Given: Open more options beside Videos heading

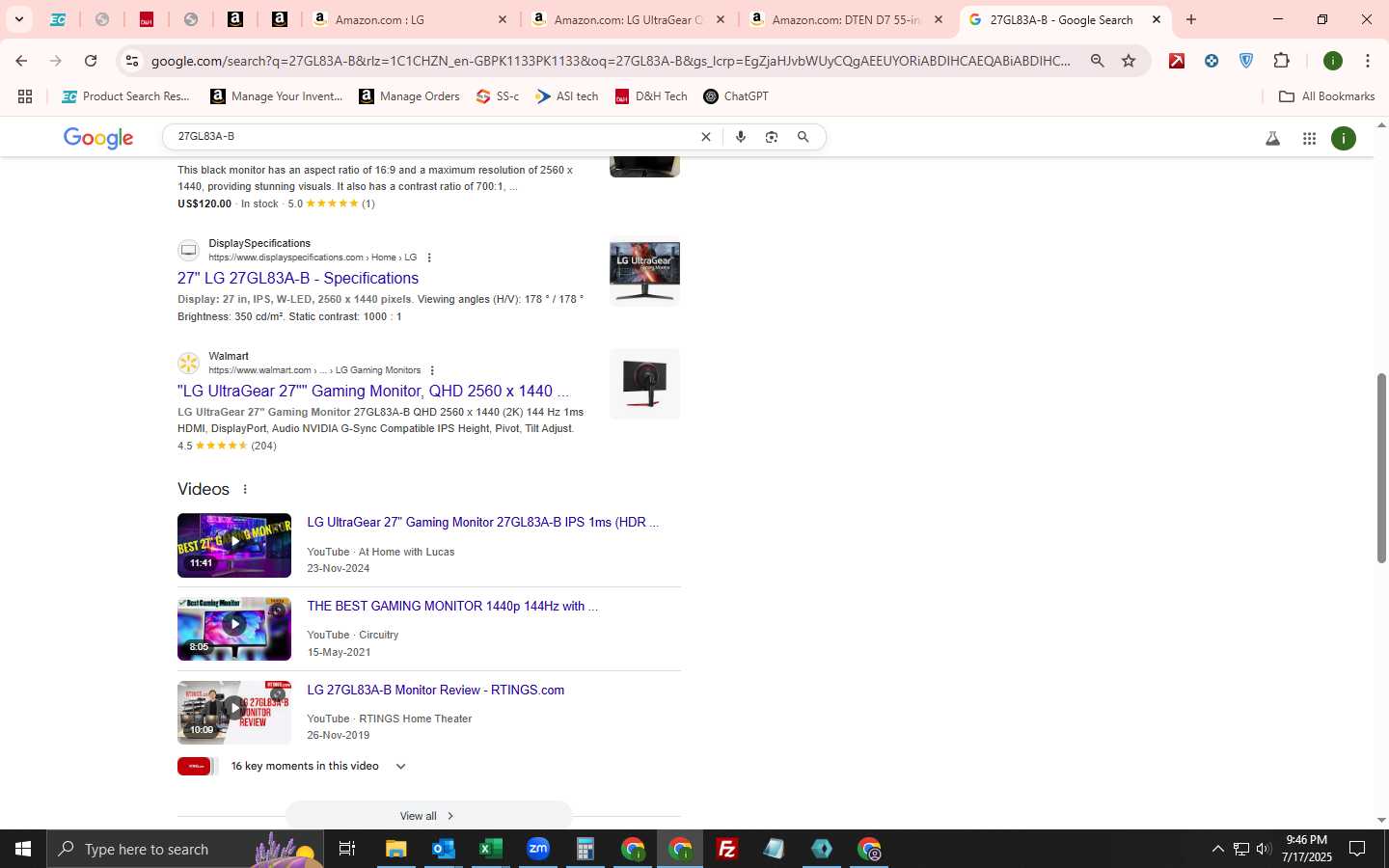Looking at the screenshot, I should [245, 489].
